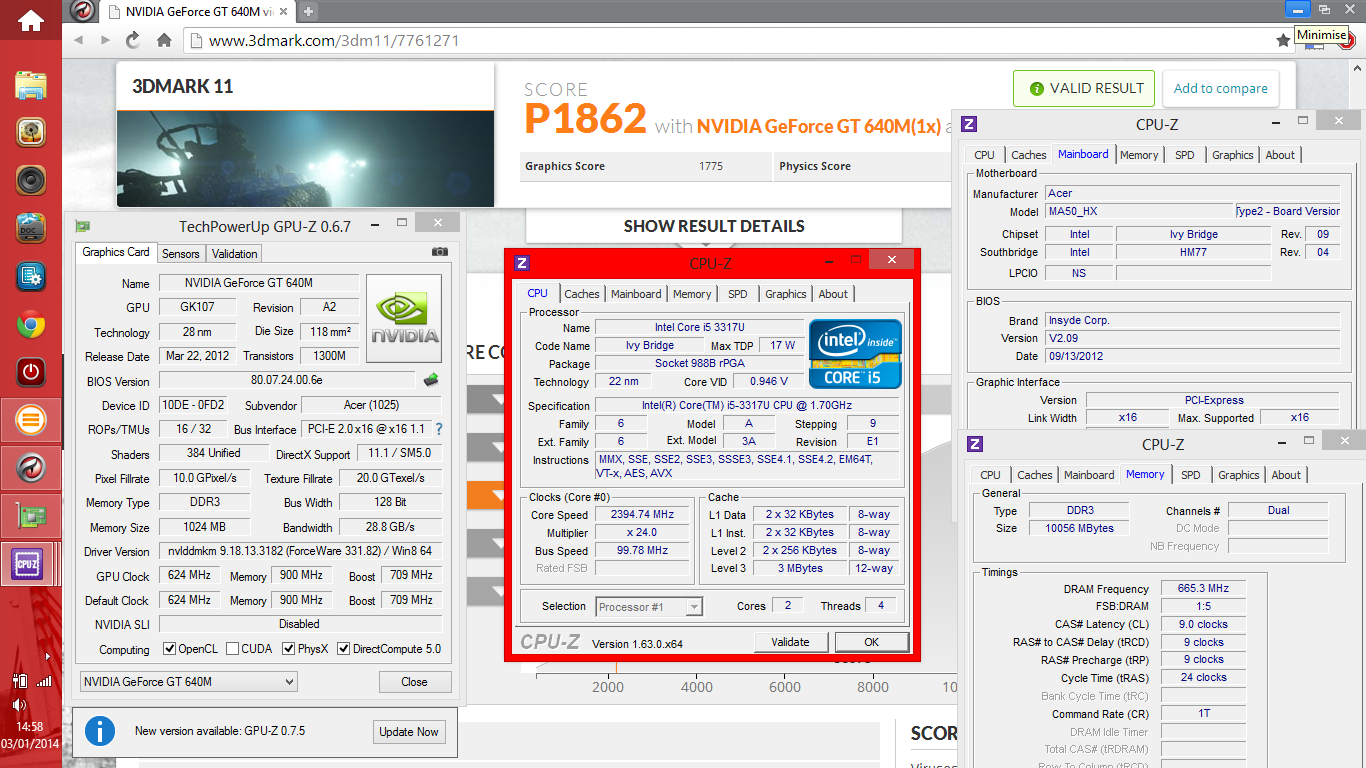Click the GPU-Z screenshot camera icon
This screenshot has height=768, width=1366.
(x=439, y=252)
